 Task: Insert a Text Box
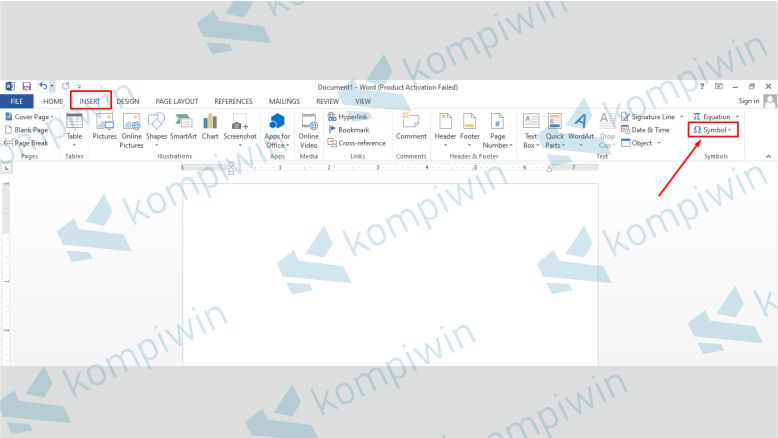click(531, 130)
